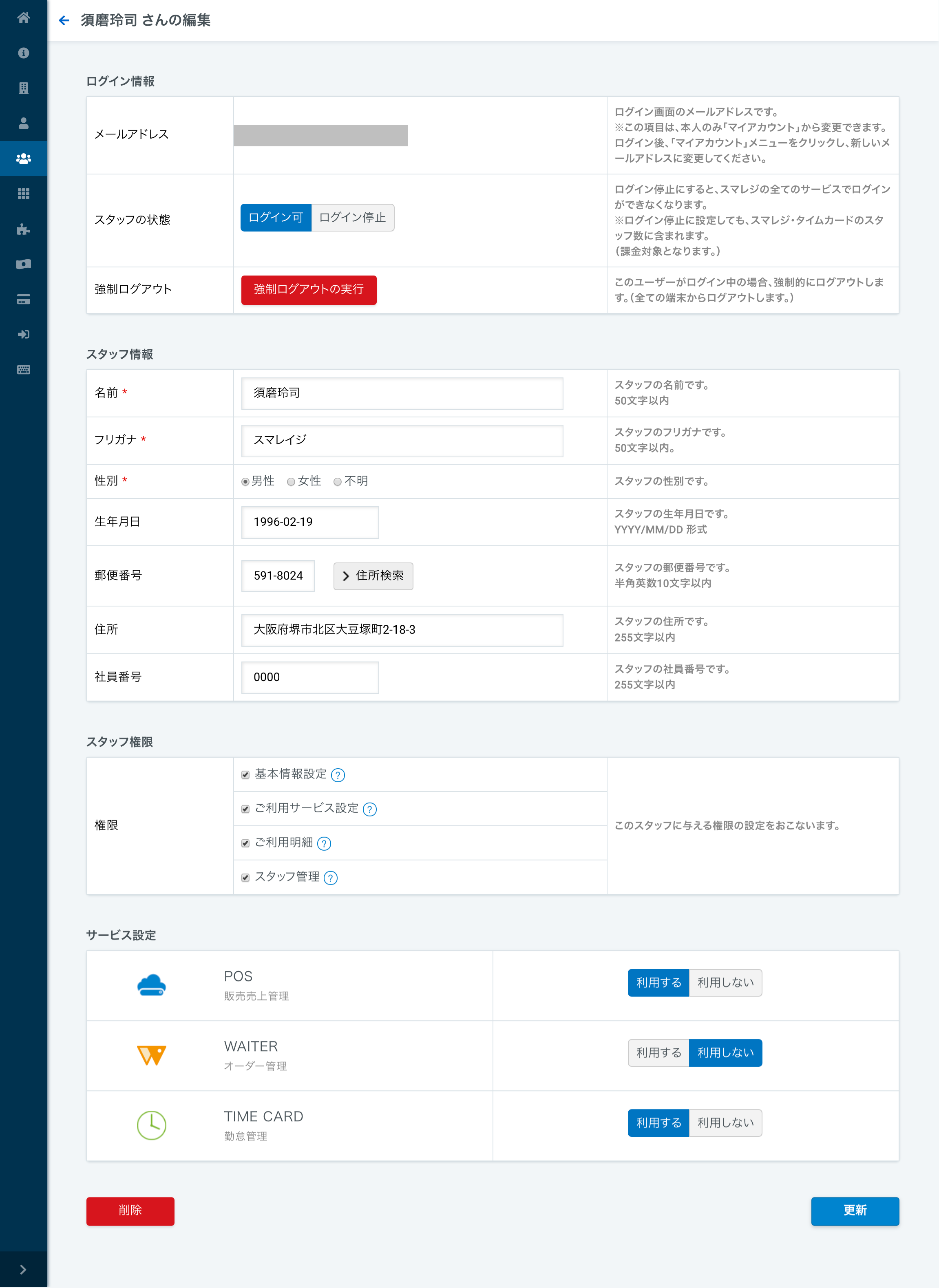
Task: Click back arrow beside 須磨玲司 さんの編集
Action: 64,20
